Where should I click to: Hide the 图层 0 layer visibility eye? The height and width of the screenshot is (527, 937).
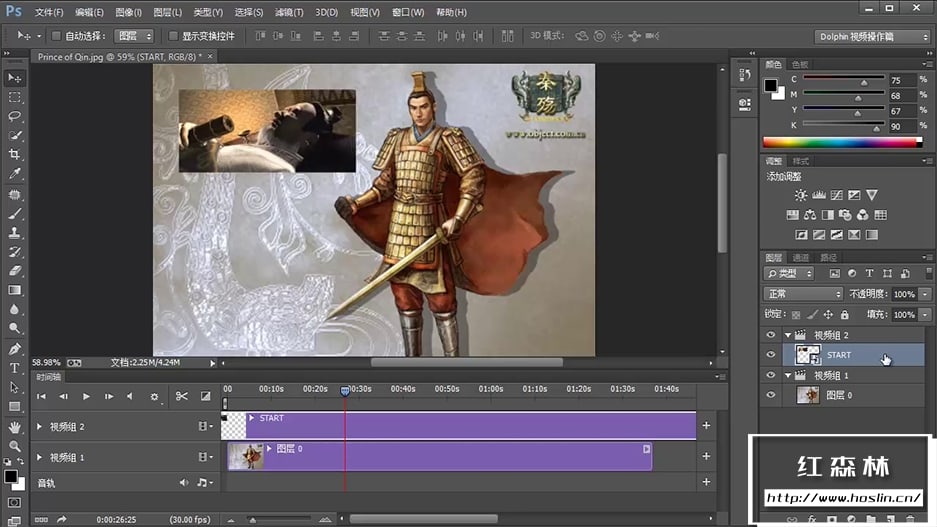click(771, 395)
